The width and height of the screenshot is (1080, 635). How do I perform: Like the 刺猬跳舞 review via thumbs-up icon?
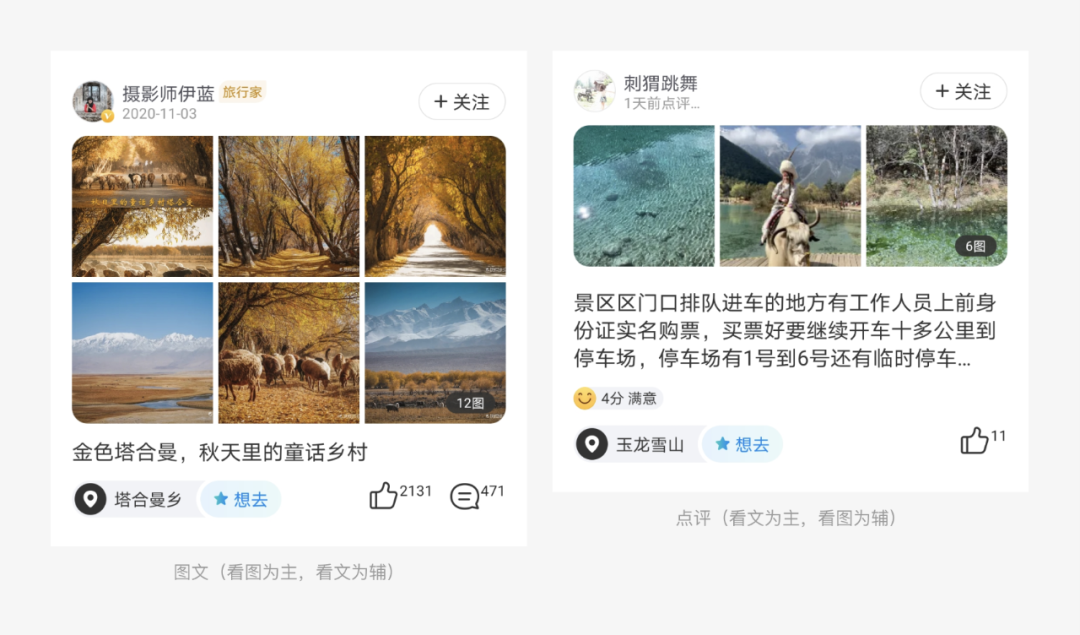tap(974, 441)
